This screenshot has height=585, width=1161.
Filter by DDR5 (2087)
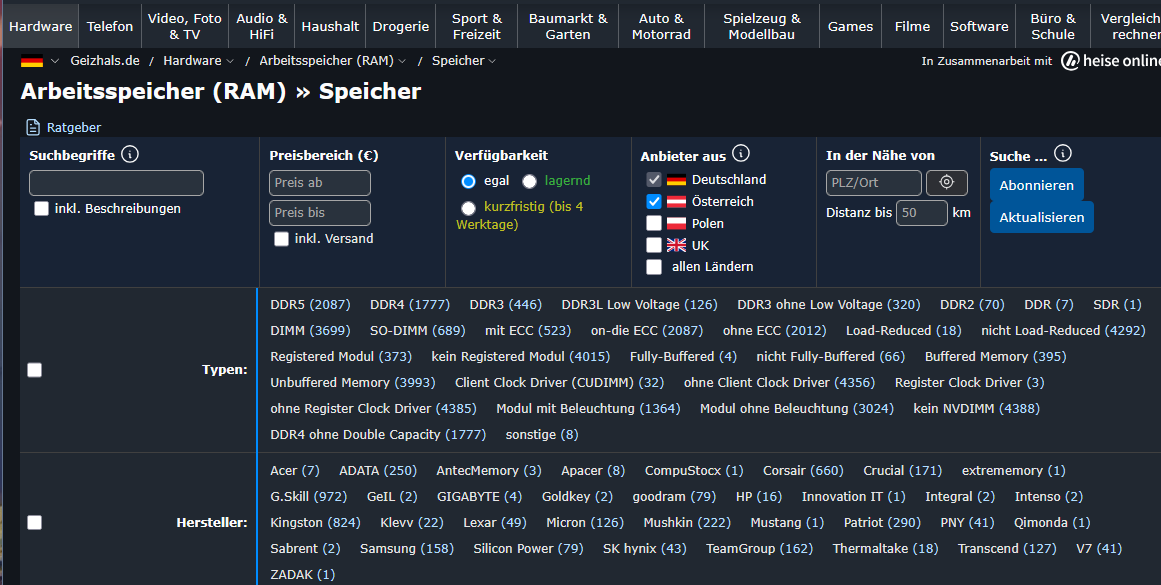coord(310,304)
